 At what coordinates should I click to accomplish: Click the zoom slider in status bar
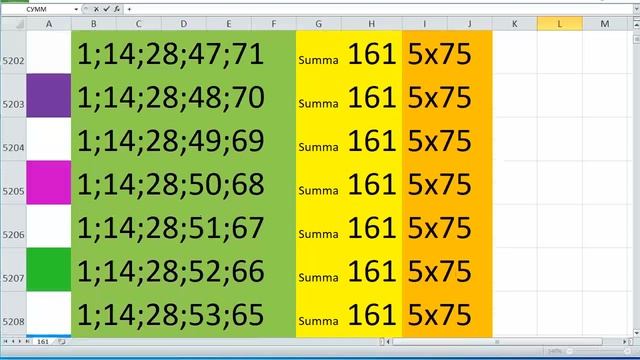point(598,351)
